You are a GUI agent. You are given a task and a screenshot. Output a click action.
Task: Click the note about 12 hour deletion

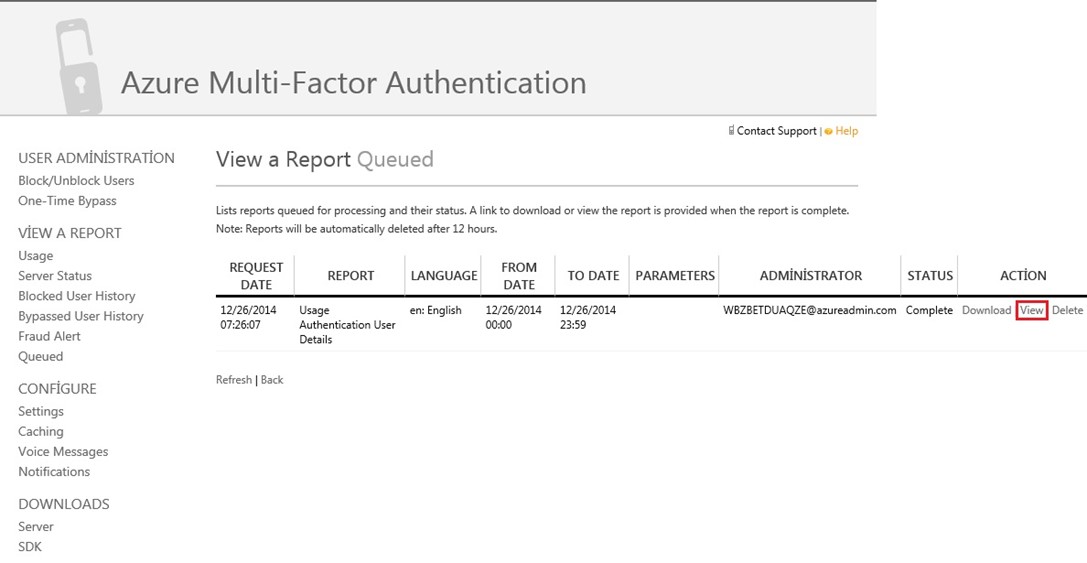pos(356,229)
